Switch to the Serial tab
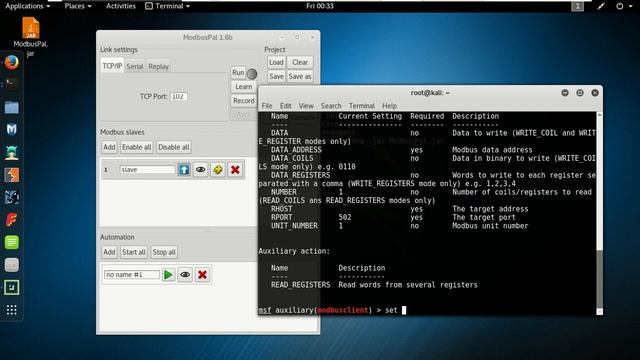Viewport: 640px width, 360px height. click(x=135, y=66)
